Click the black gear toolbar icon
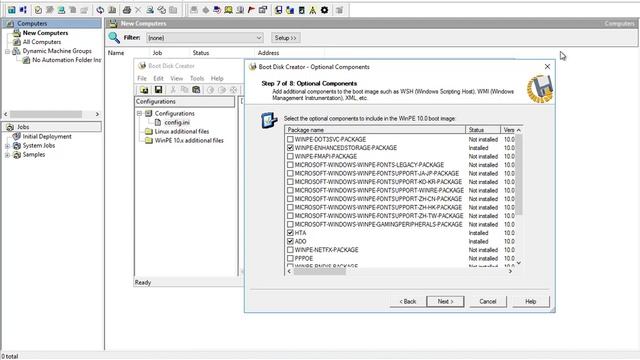This screenshot has width=640, height=360. tap(324, 10)
